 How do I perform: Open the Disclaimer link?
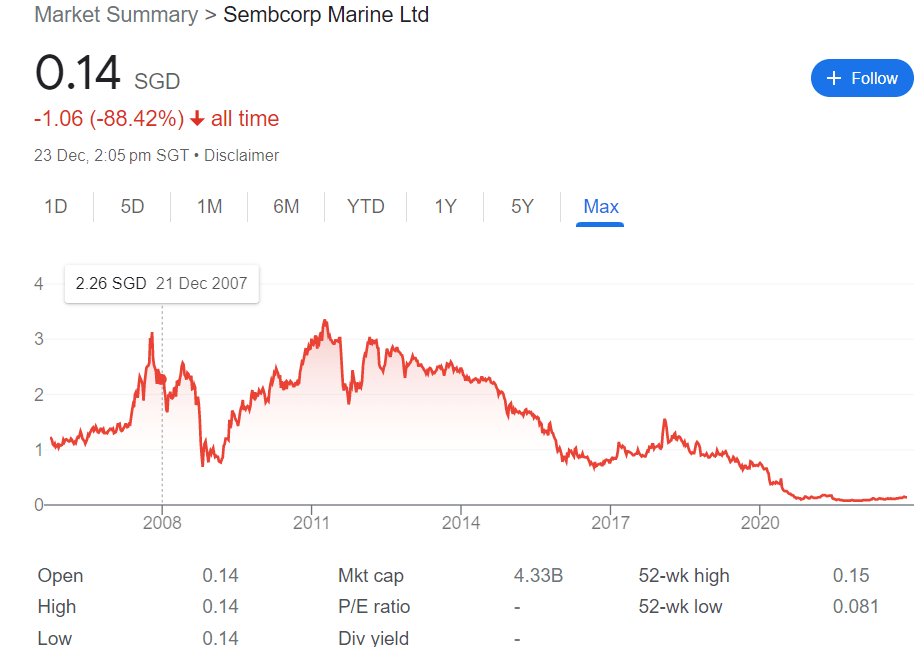click(x=241, y=156)
